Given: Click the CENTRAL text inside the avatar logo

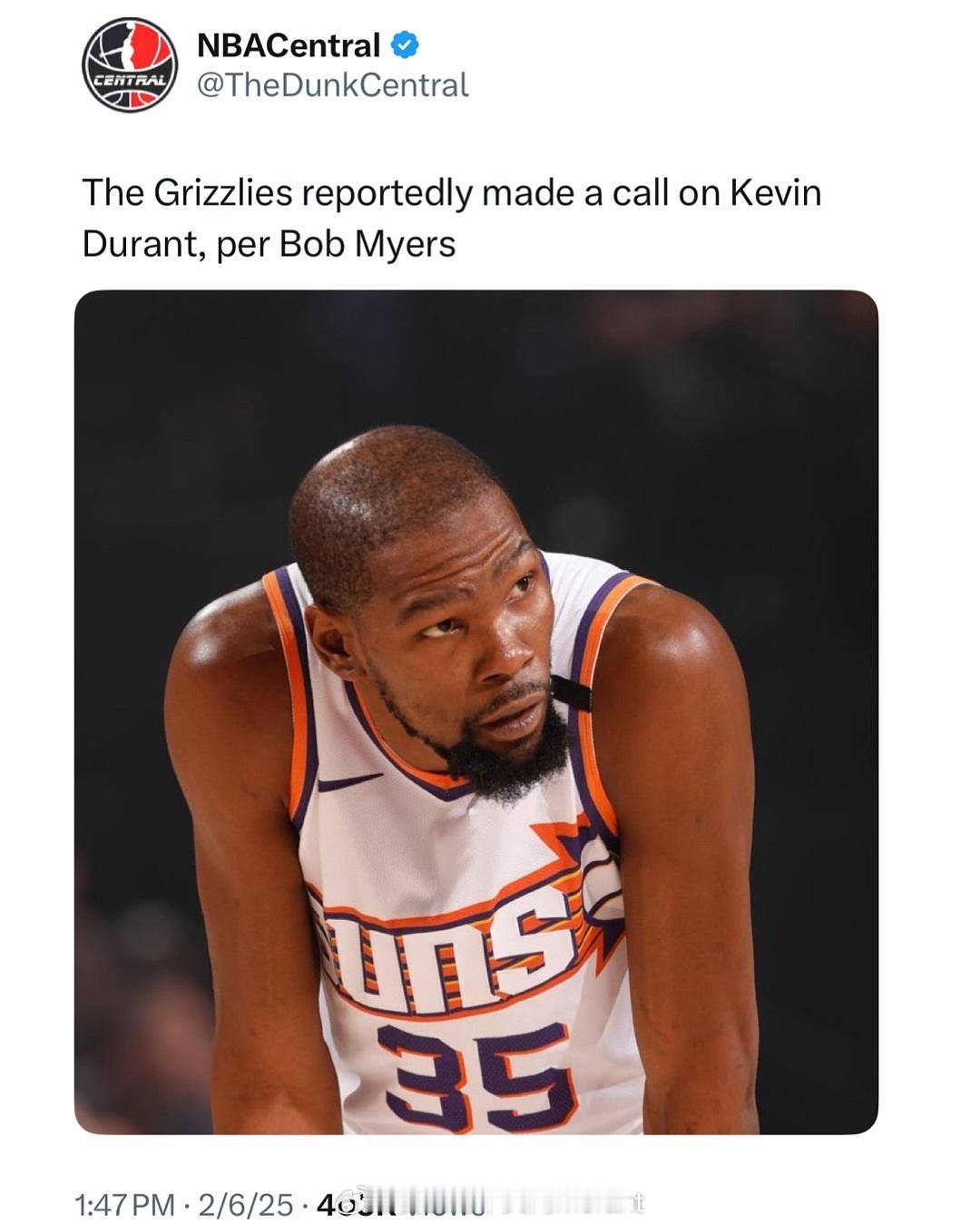Looking at the screenshot, I should pos(130,80).
